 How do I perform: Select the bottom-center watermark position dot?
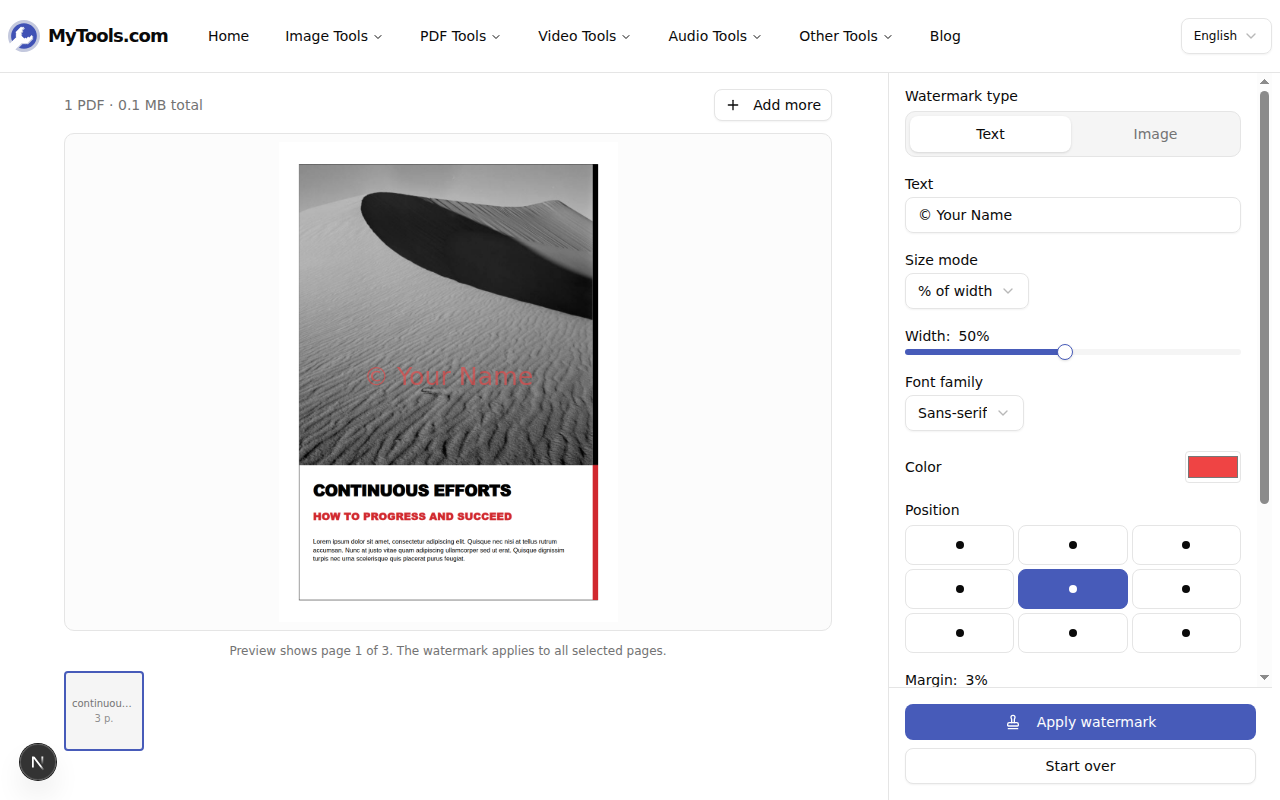point(1072,633)
